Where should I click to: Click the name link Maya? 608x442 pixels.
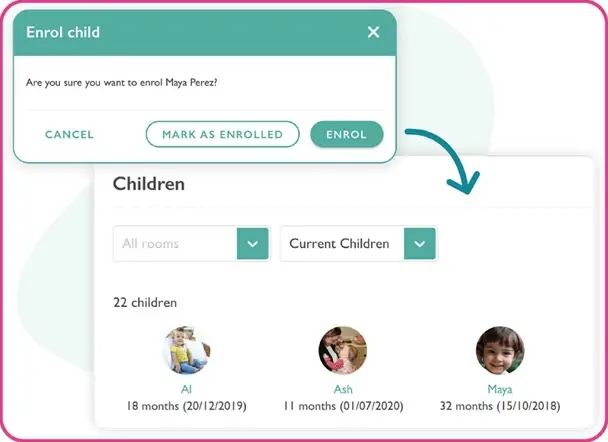pyautogui.click(x=499, y=389)
